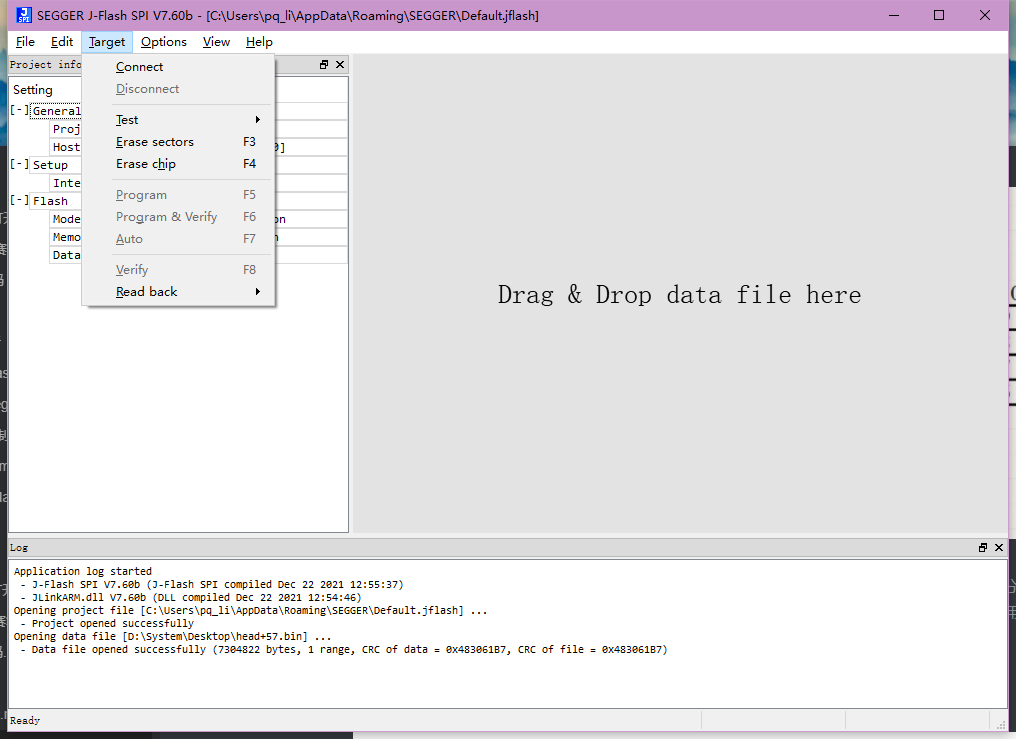Click the Setting column header
Image resolution: width=1016 pixels, height=739 pixels.
pyautogui.click(x=33, y=90)
